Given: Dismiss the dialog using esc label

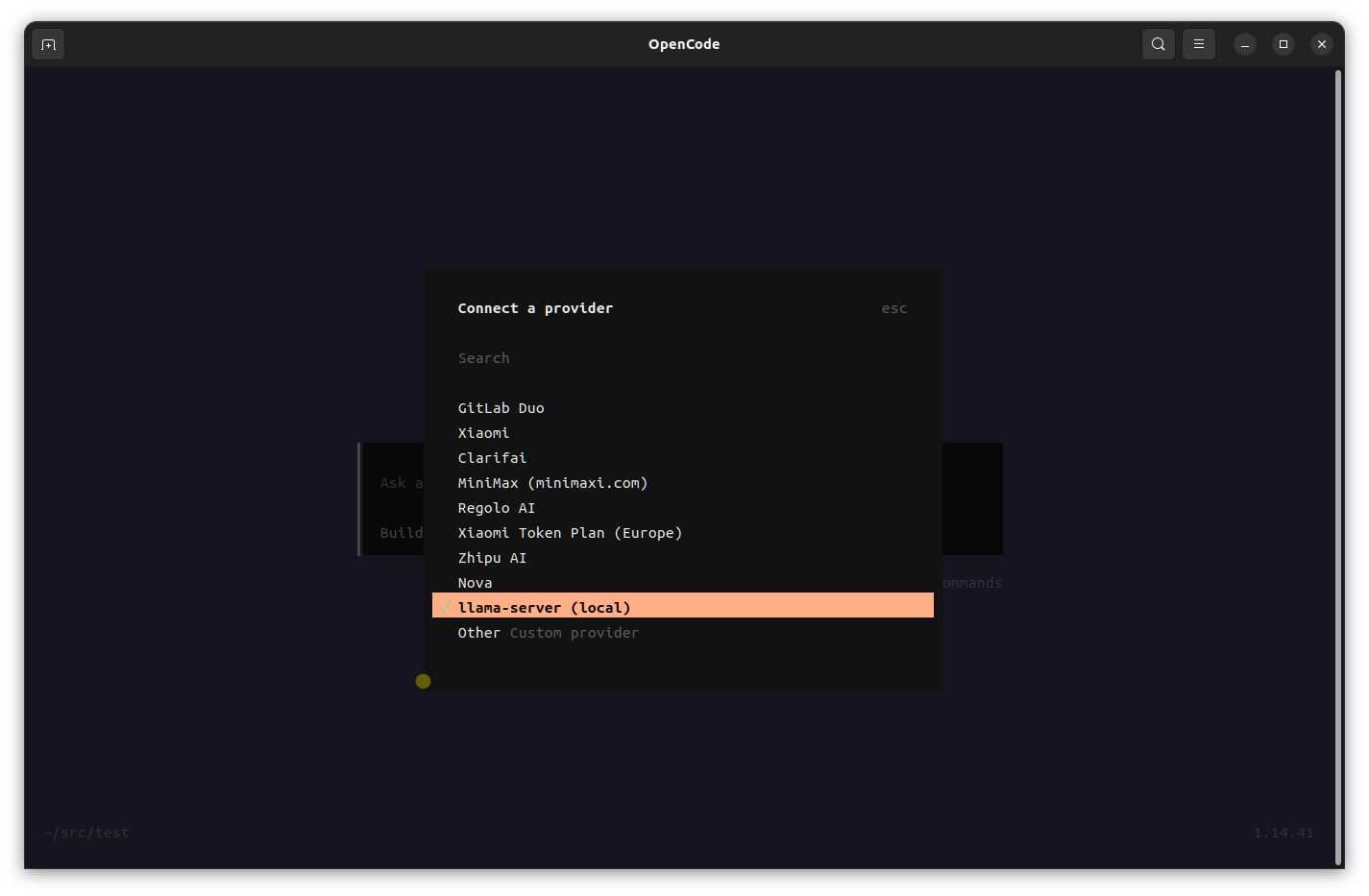Looking at the screenshot, I should pyautogui.click(x=894, y=308).
